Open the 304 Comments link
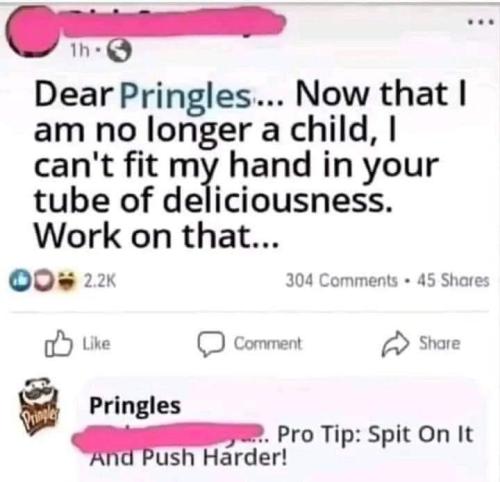500x482 pixels. [342, 281]
